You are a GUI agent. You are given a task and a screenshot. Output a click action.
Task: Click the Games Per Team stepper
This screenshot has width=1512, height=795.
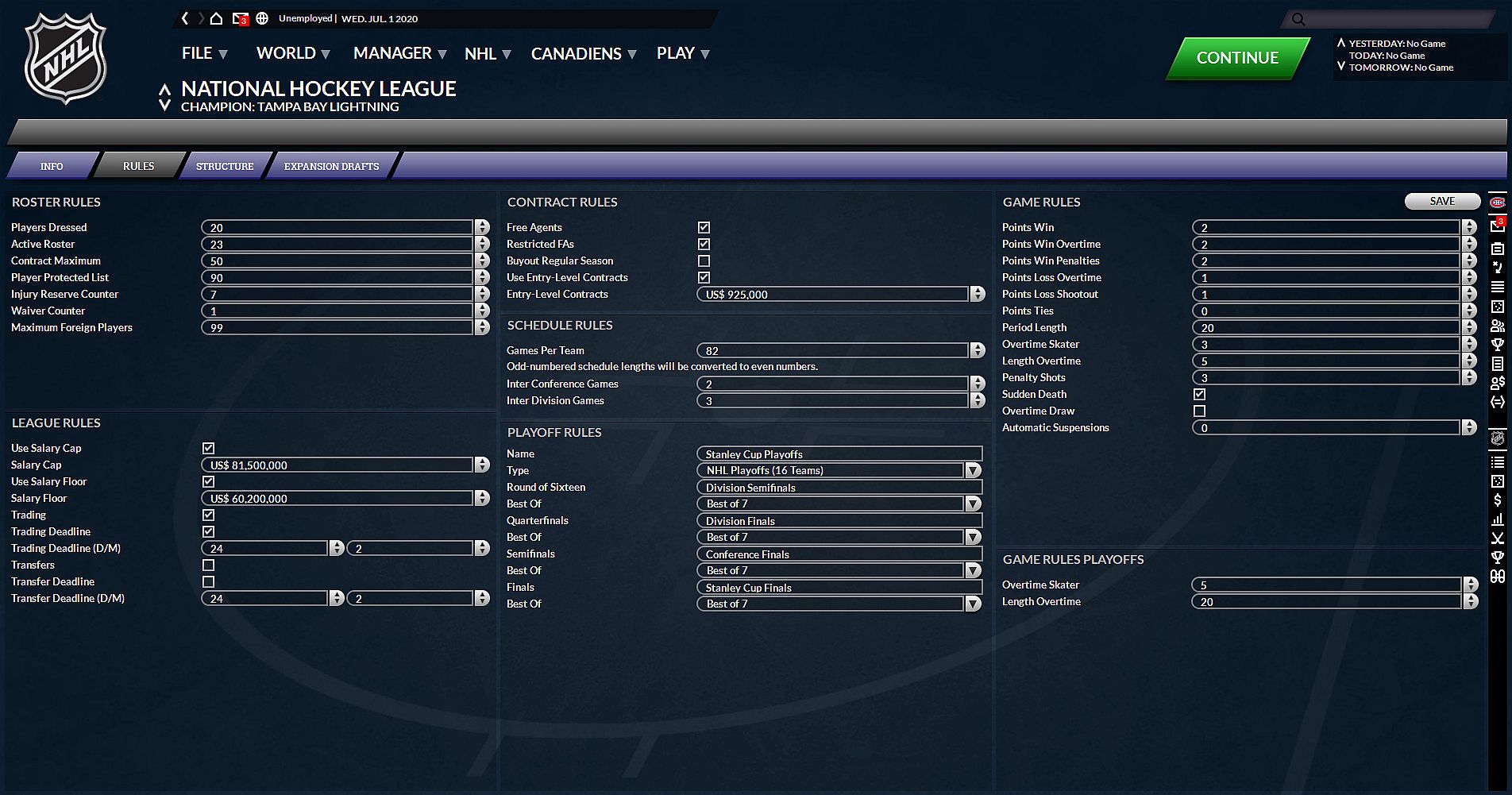tap(978, 350)
